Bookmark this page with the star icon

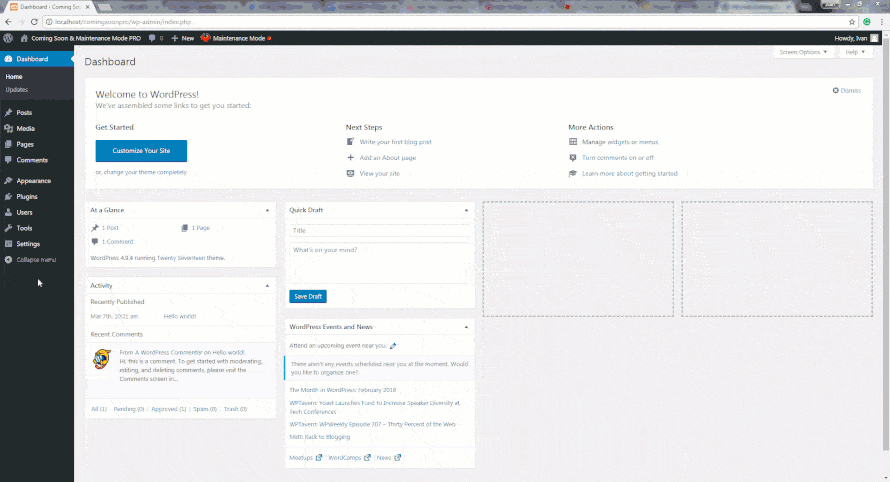851,22
